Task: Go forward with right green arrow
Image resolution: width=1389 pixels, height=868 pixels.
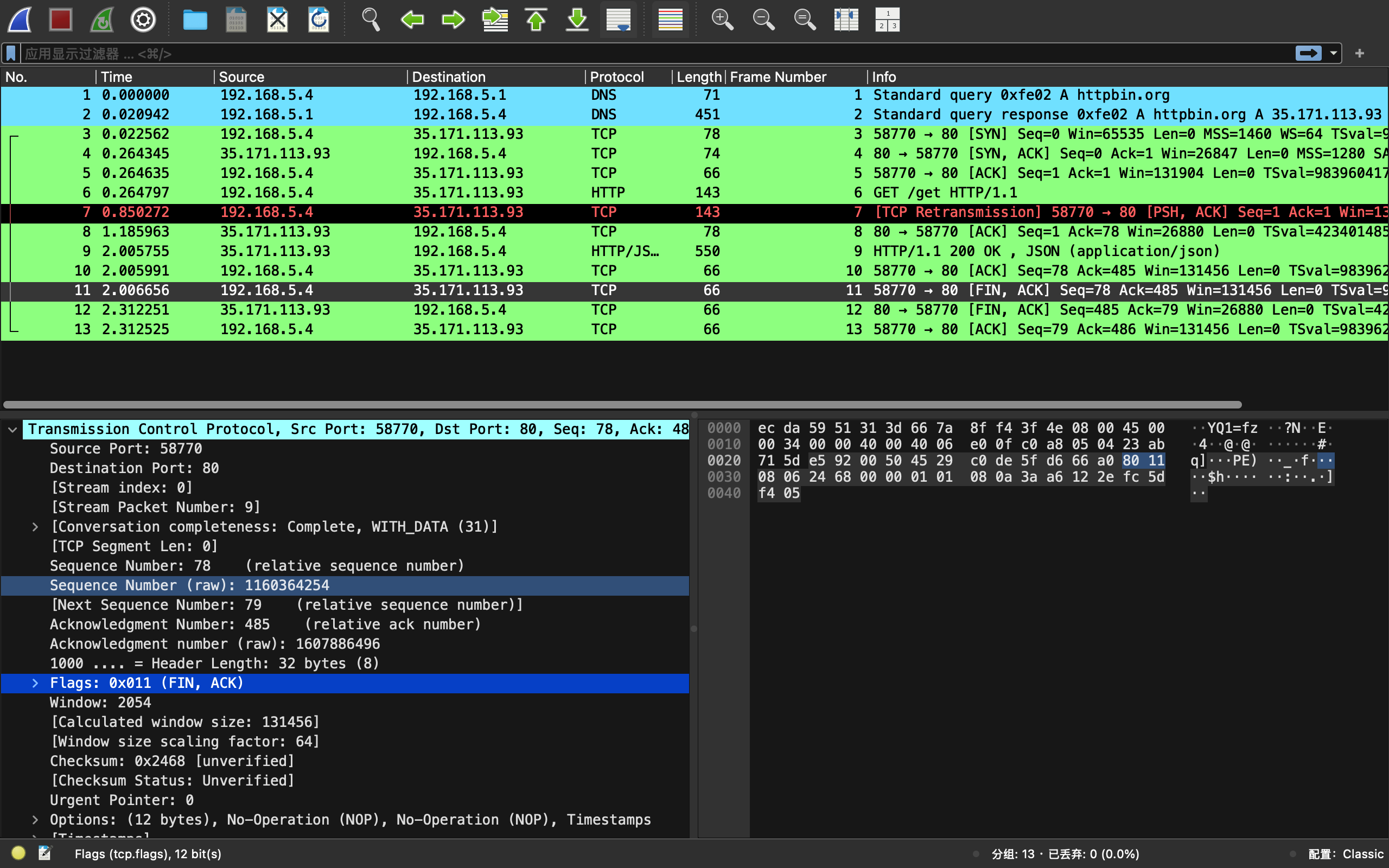Action: 454,20
